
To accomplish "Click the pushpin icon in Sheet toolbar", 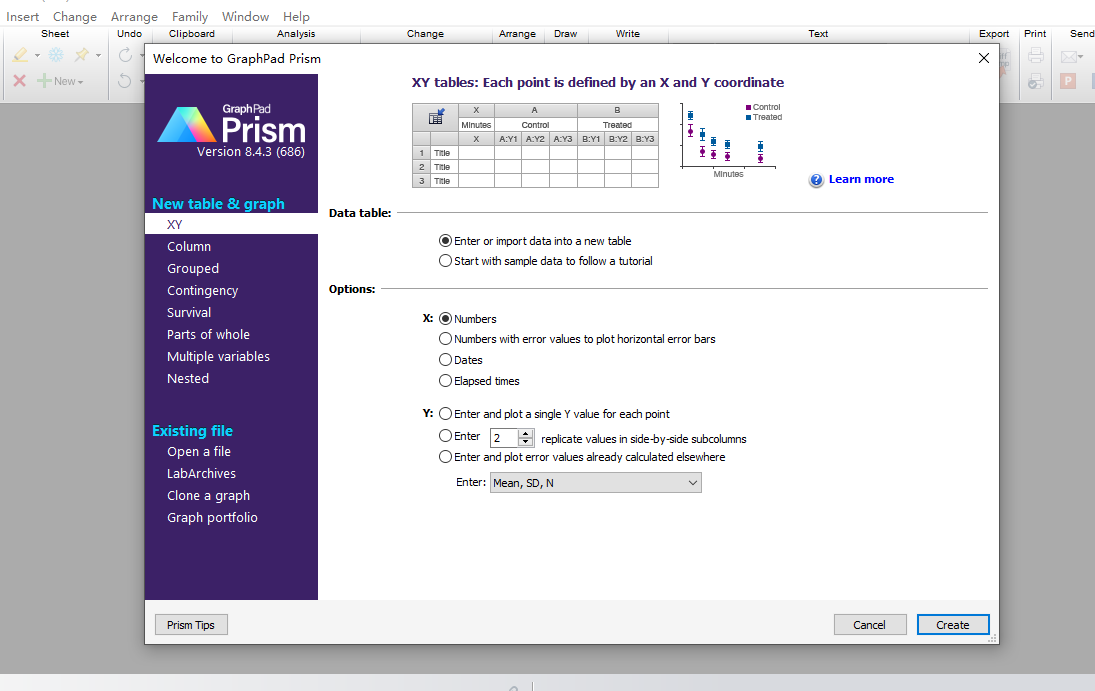I will (82, 54).
